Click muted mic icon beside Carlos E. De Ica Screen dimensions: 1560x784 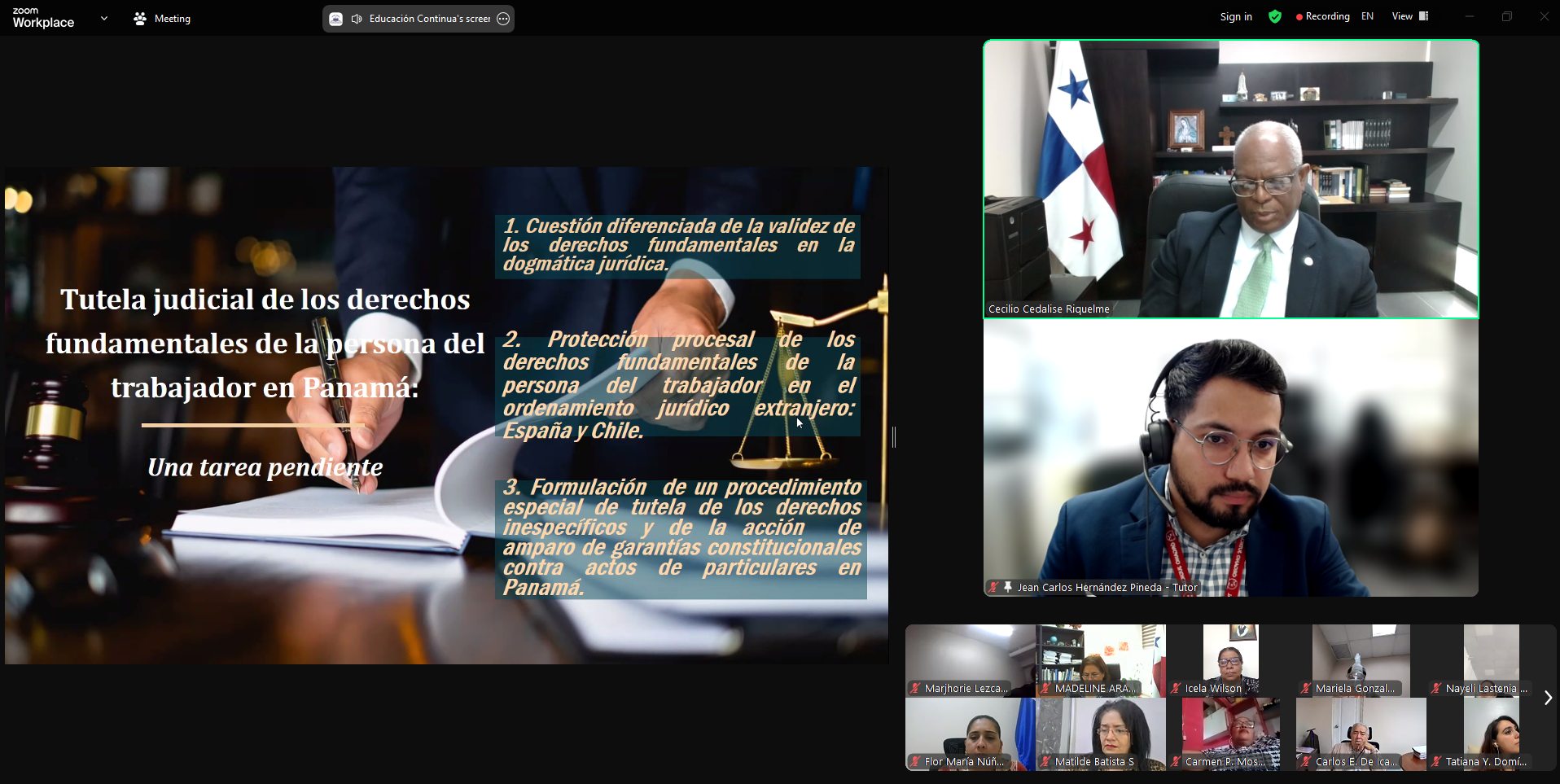(x=1306, y=762)
